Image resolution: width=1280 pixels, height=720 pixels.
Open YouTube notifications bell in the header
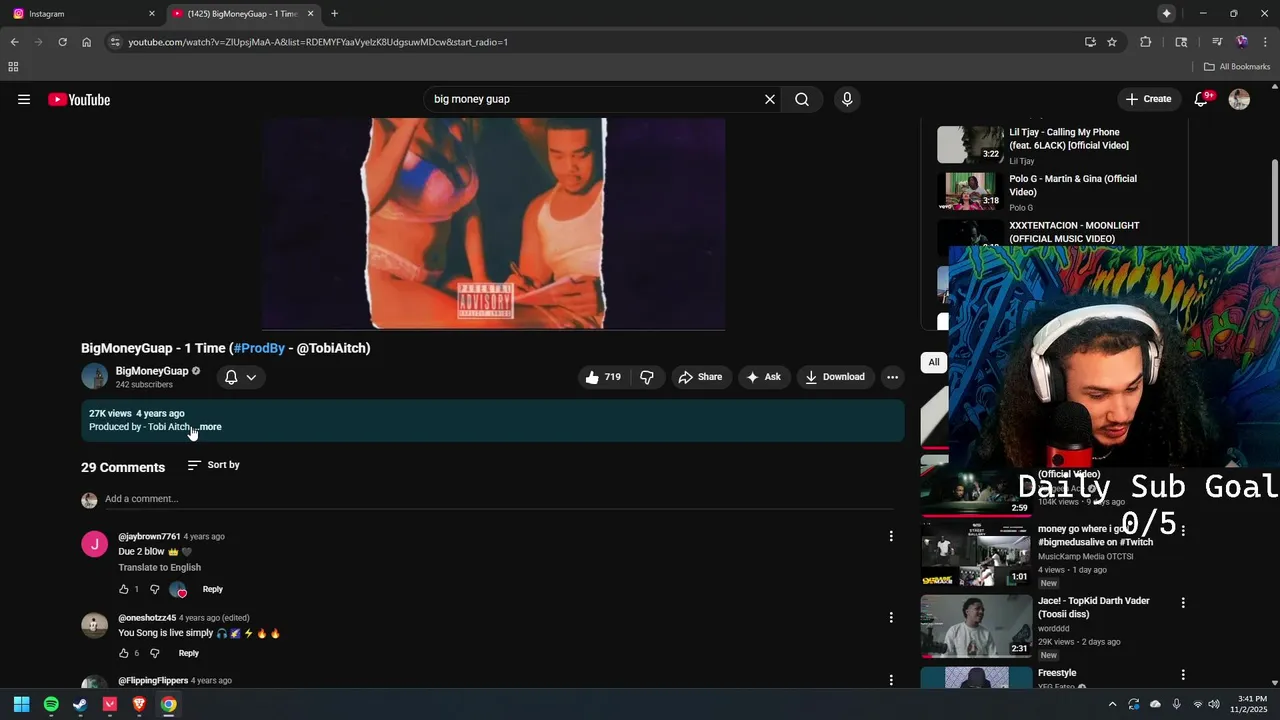click(1202, 99)
